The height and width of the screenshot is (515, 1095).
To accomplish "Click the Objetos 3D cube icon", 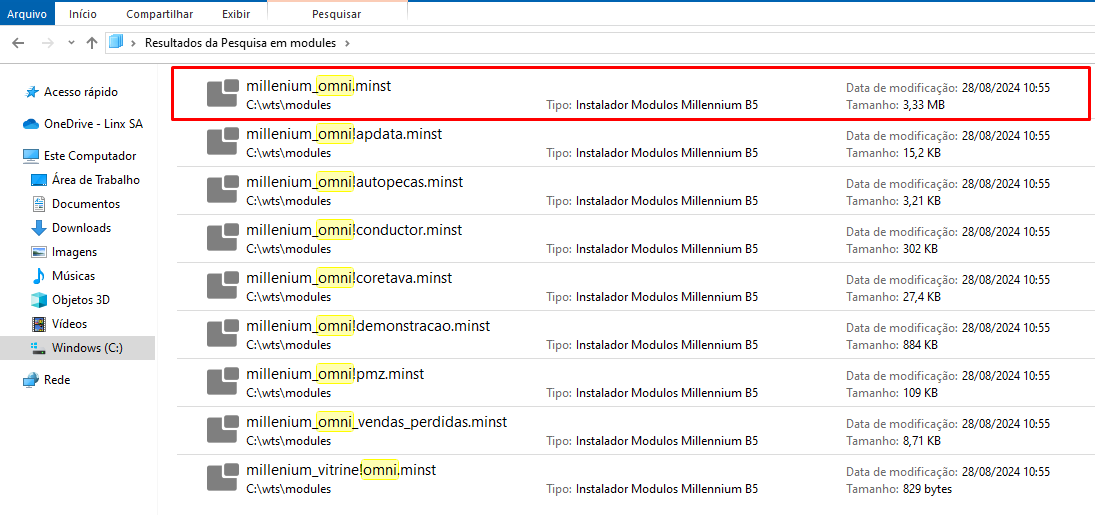I will click(x=39, y=300).
